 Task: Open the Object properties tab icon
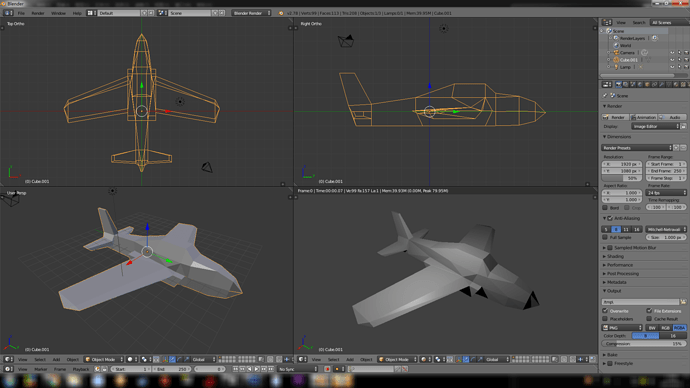647,84
